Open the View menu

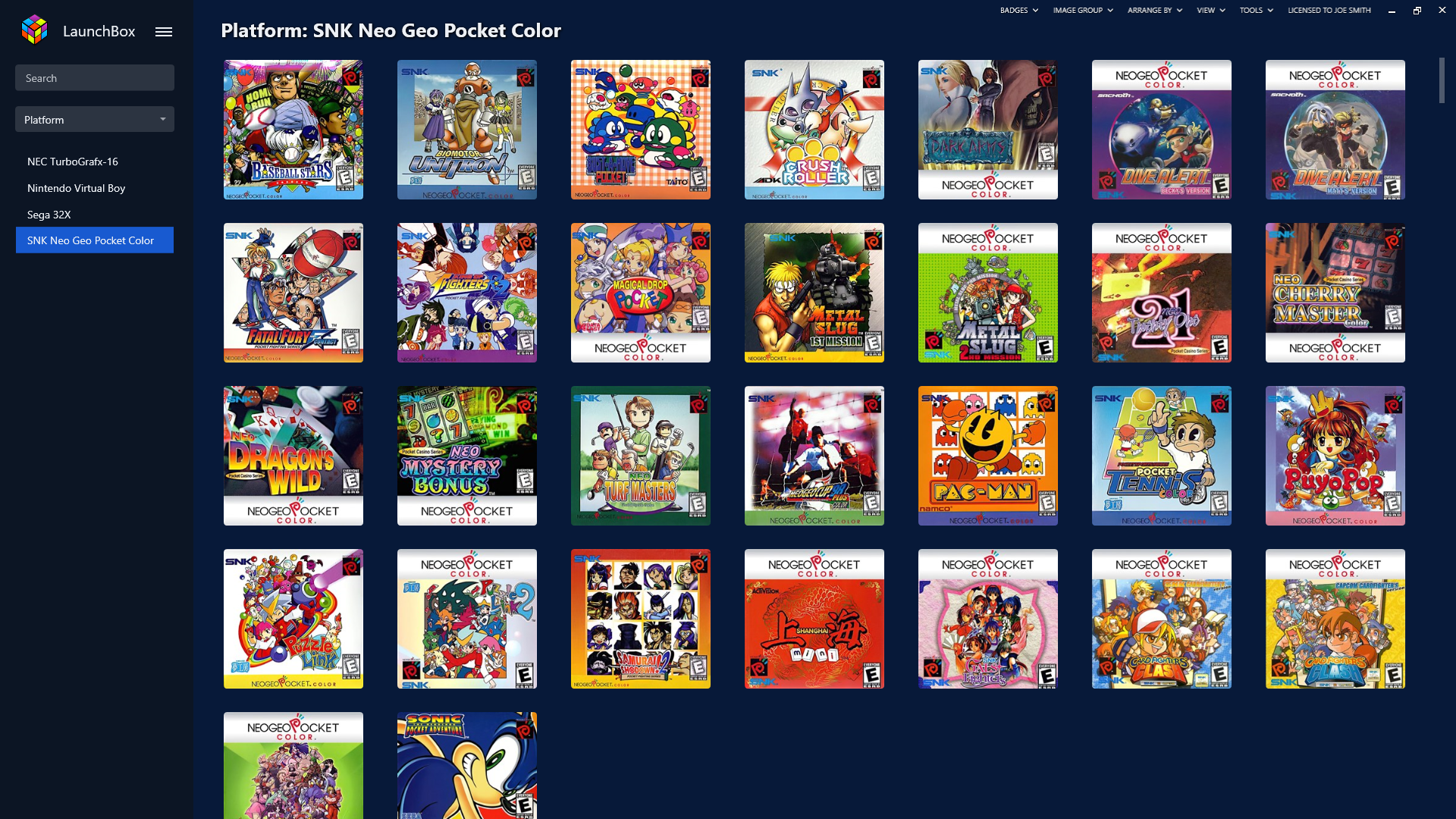pos(1211,11)
